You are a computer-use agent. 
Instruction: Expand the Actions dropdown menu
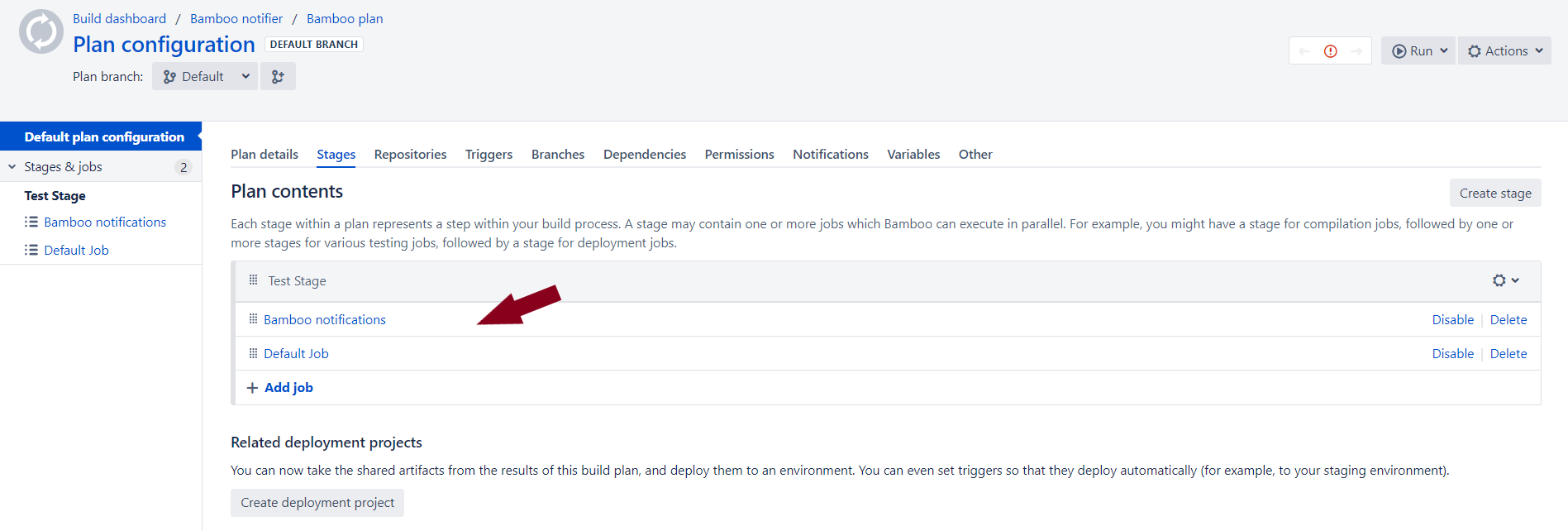1504,51
